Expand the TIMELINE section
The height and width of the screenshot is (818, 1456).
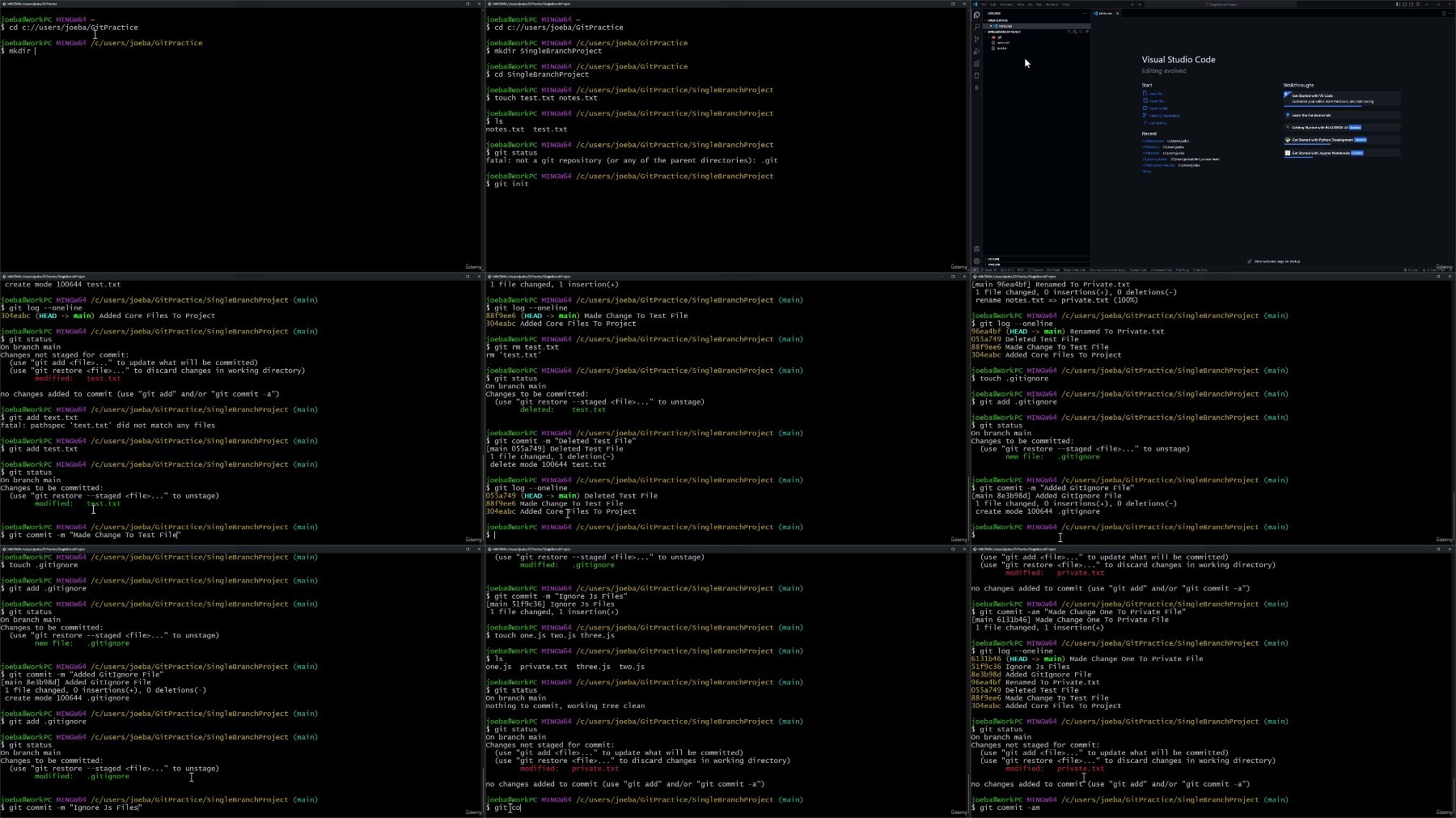[x=993, y=265]
